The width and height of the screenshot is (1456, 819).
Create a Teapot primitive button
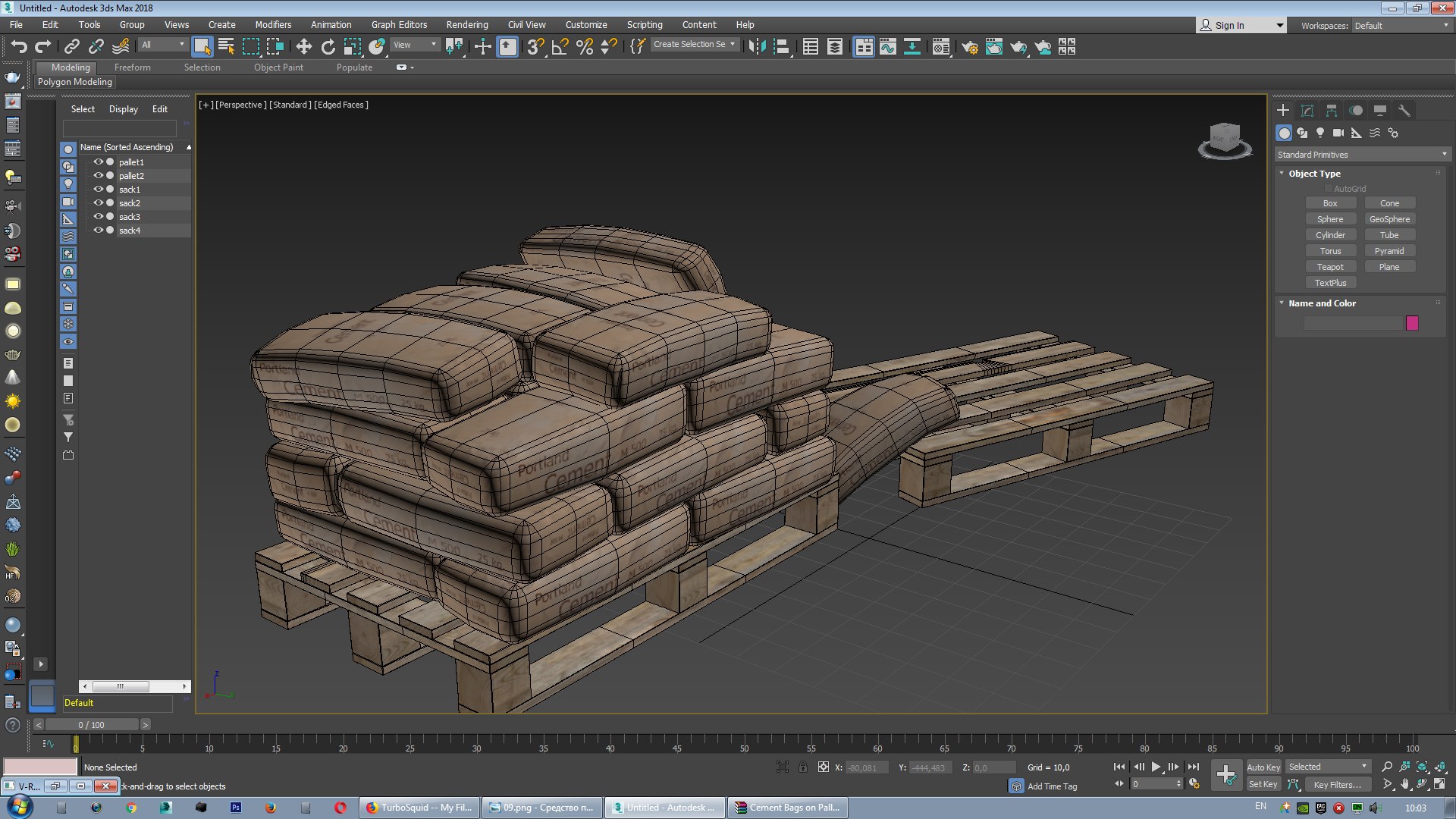pyautogui.click(x=1330, y=267)
